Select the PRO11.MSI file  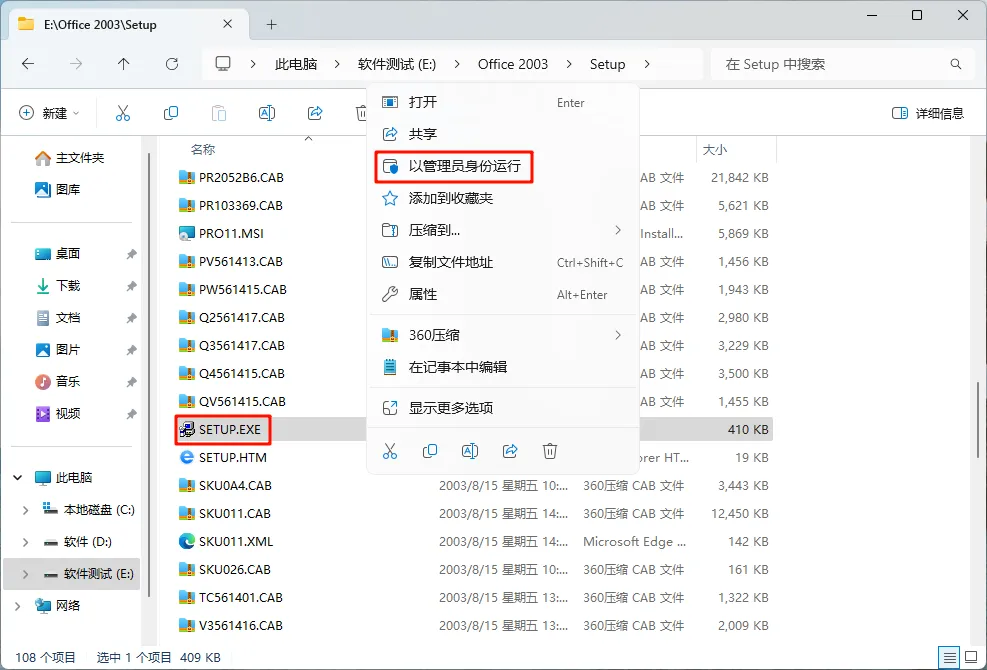[231, 234]
